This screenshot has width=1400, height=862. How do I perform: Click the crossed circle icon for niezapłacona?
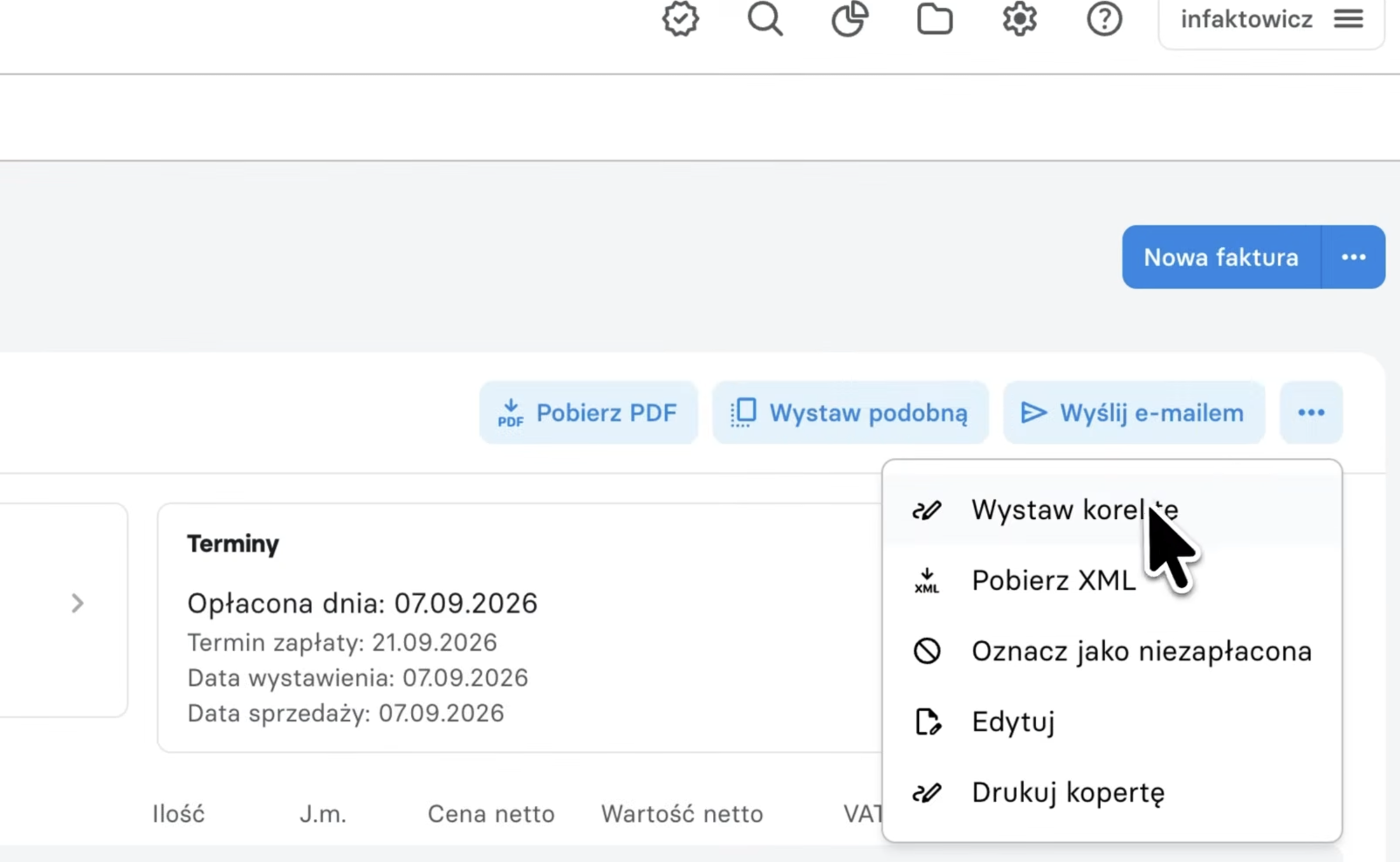click(927, 651)
